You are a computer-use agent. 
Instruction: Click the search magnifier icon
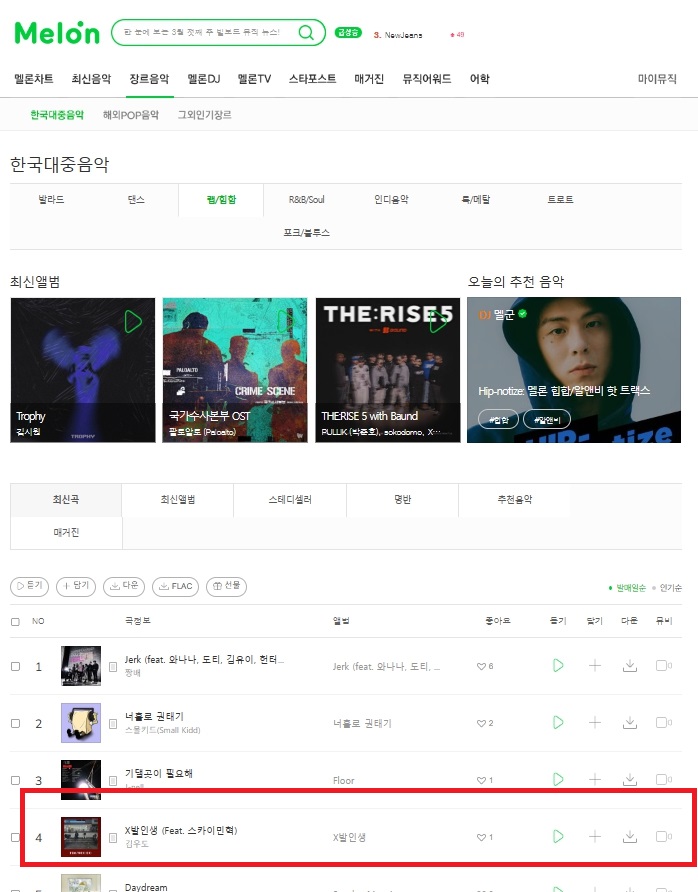coord(306,32)
